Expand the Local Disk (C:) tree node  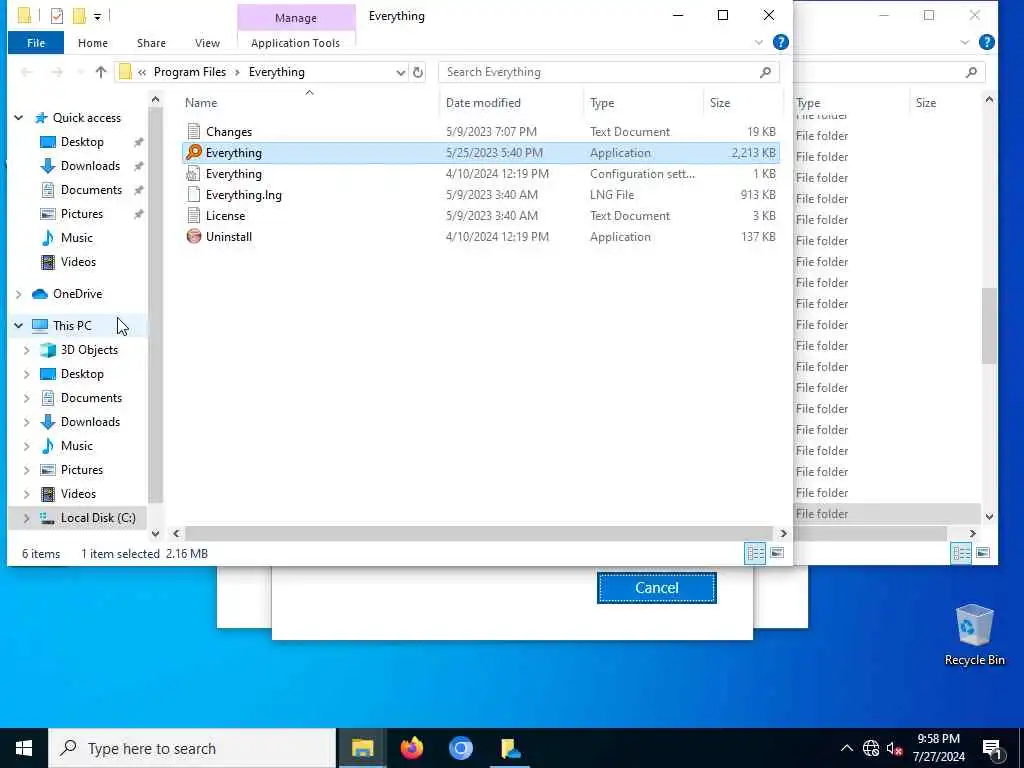click(26, 518)
